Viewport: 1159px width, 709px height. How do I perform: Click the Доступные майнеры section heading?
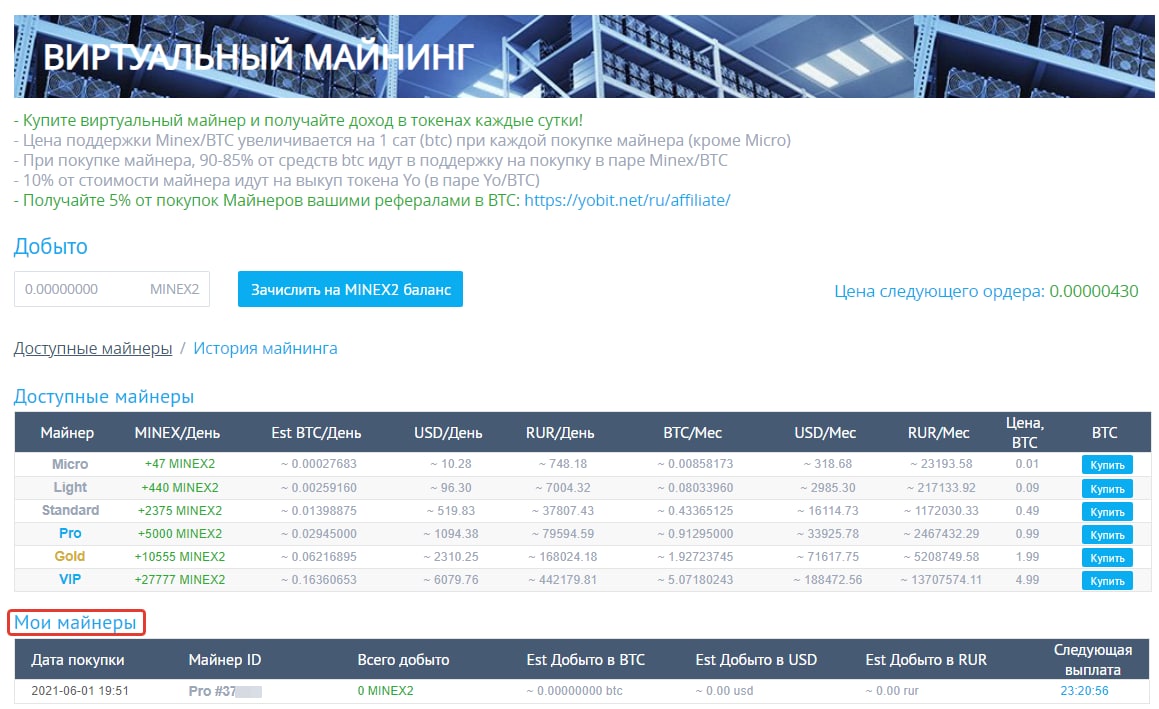coord(103,396)
